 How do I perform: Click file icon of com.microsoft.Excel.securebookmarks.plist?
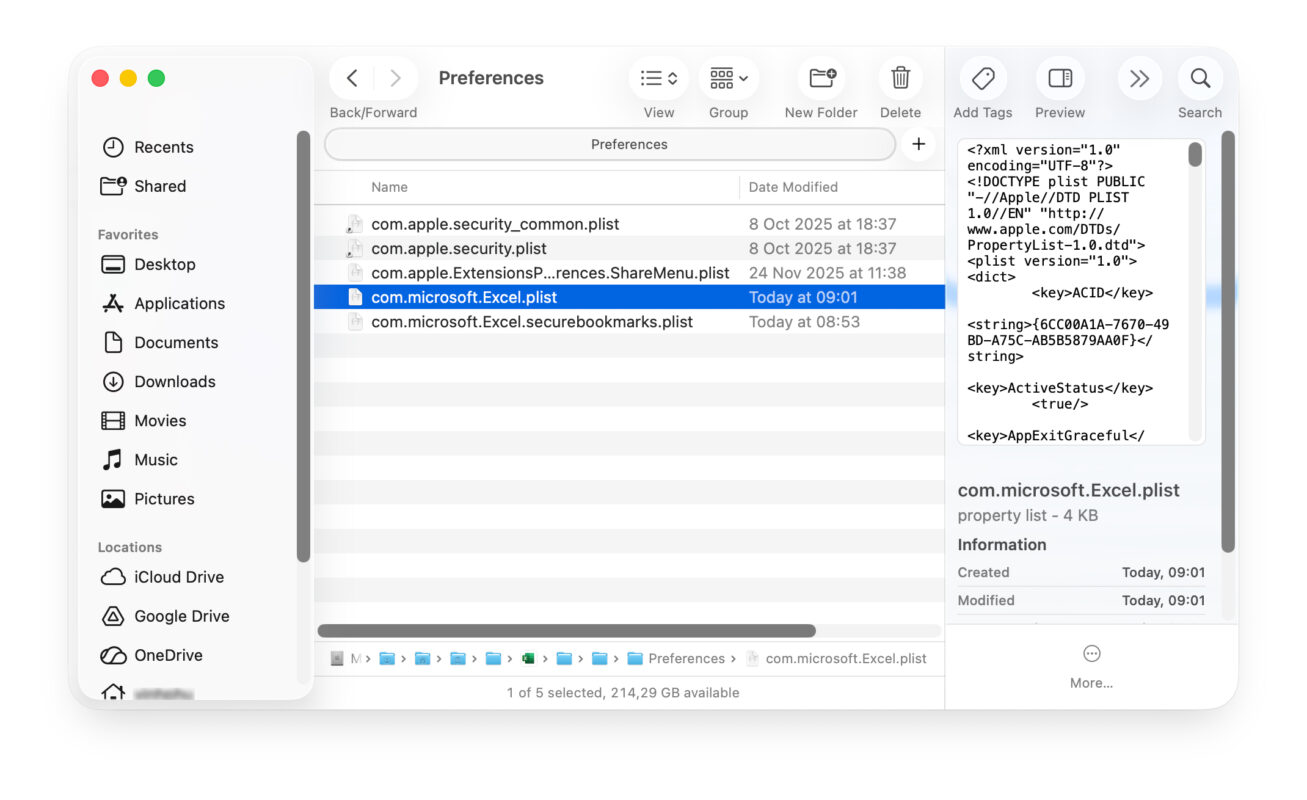tap(354, 322)
